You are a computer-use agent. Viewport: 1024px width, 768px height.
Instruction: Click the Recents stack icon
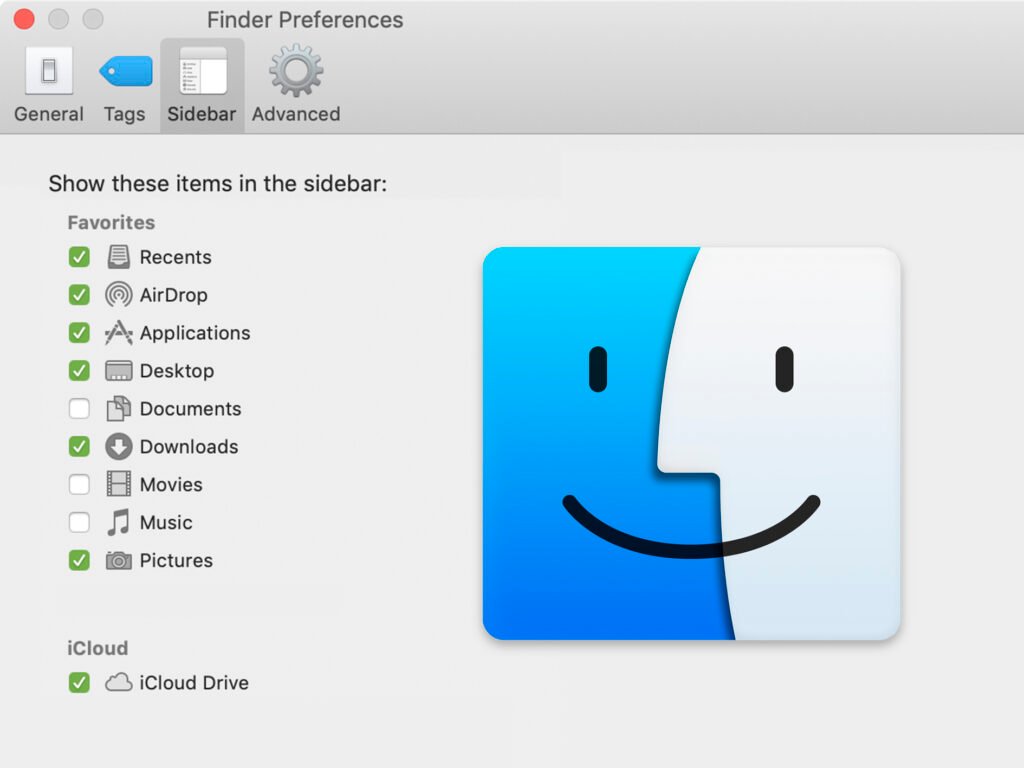pos(118,257)
